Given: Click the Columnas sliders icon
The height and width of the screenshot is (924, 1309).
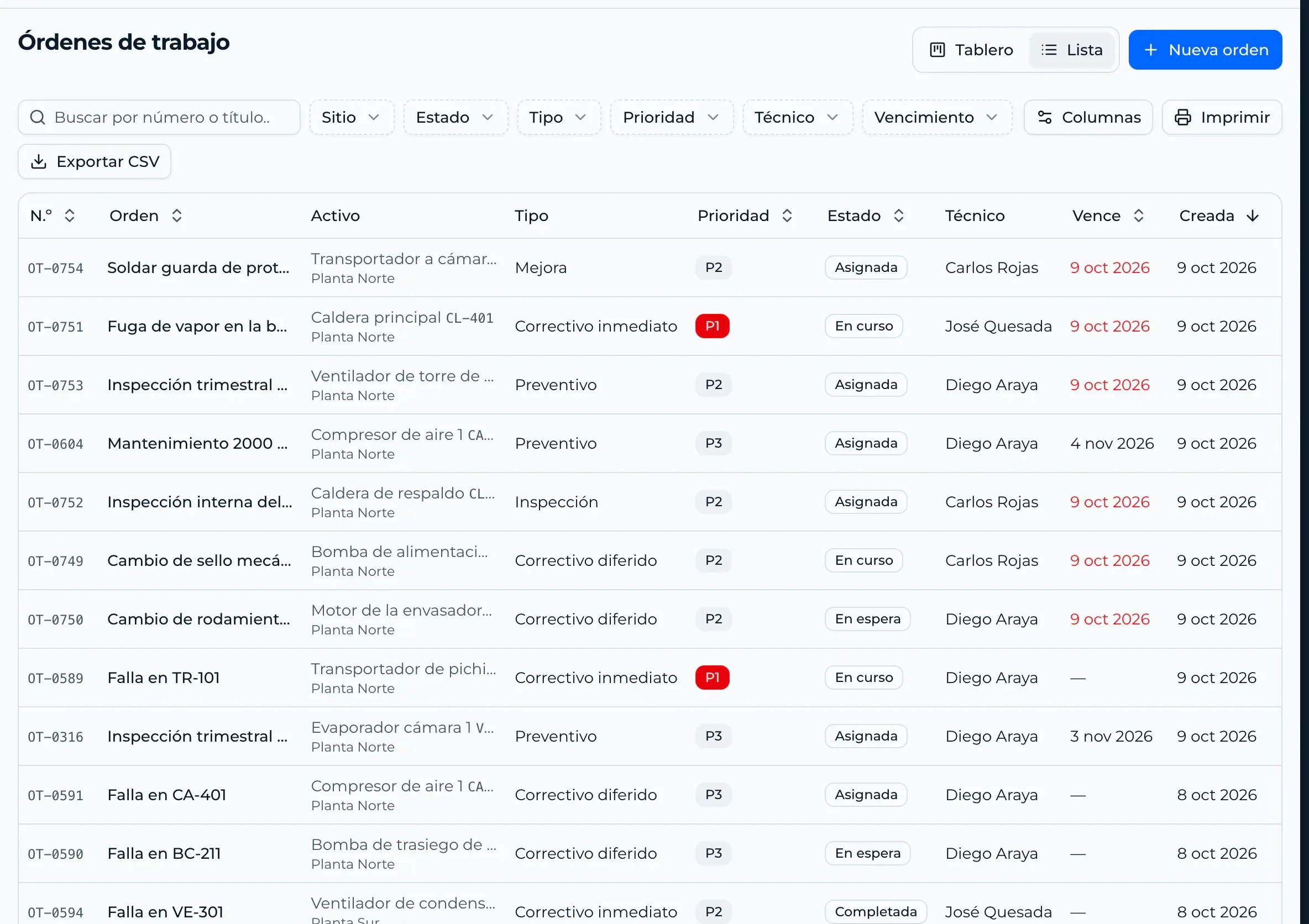Looking at the screenshot, I should [x=1044, y=117].
